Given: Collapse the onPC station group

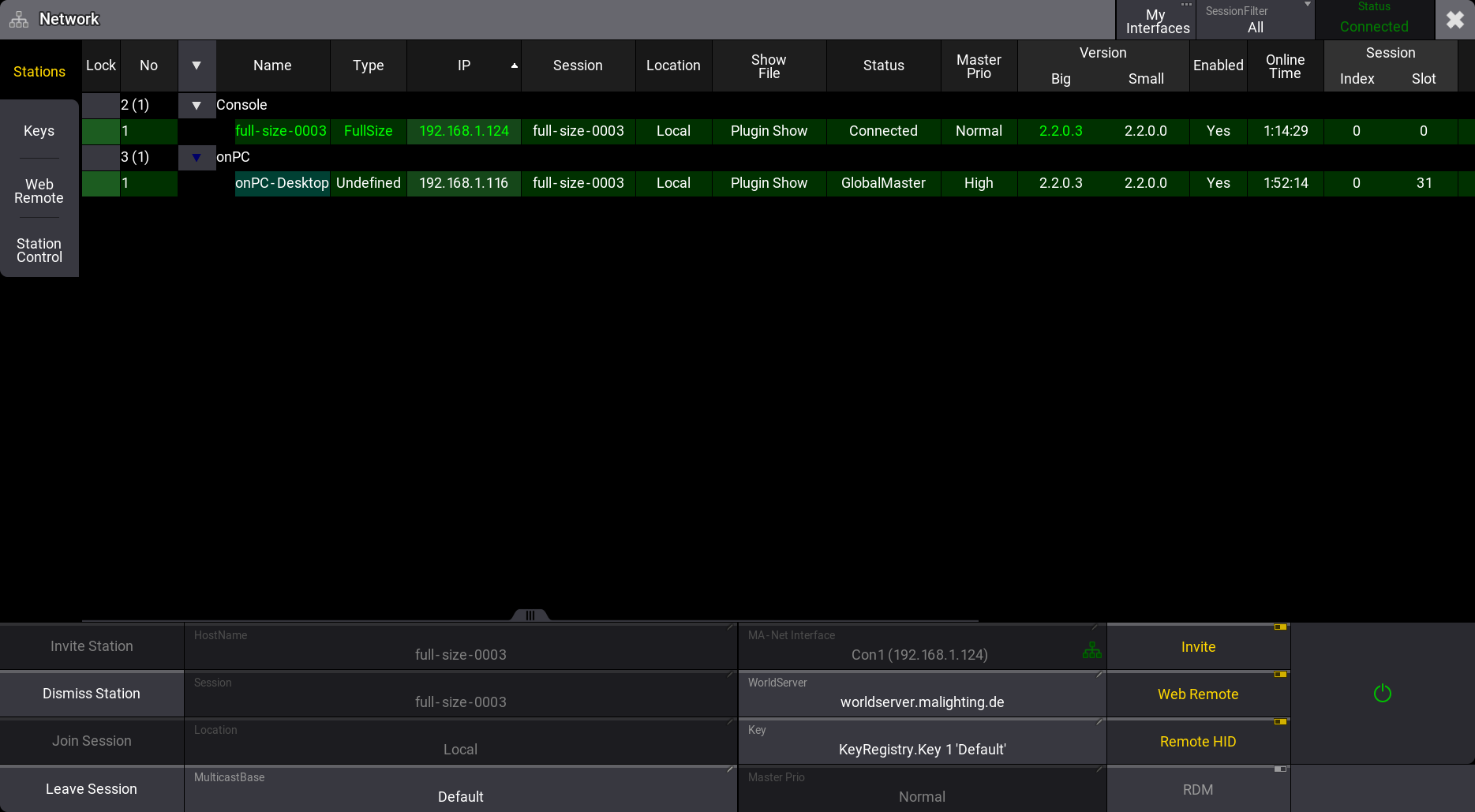Looking at the screenshot, I should 197,157.
